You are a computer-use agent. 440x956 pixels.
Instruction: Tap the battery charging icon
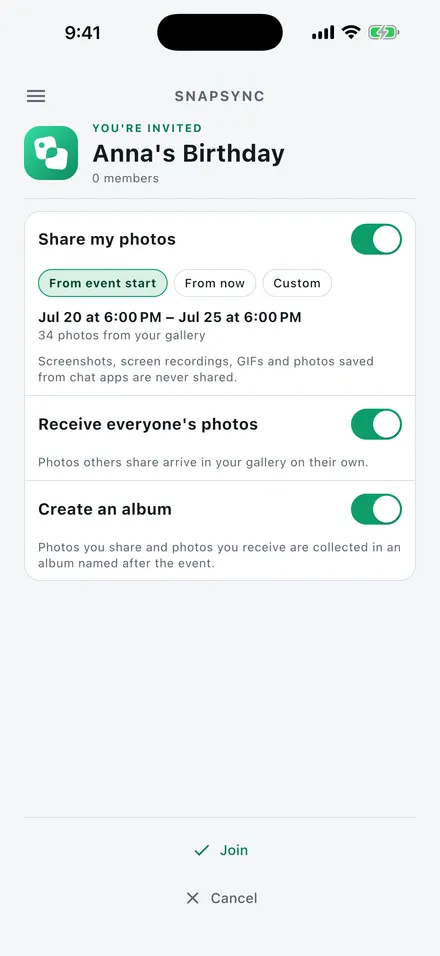(383, 32)
